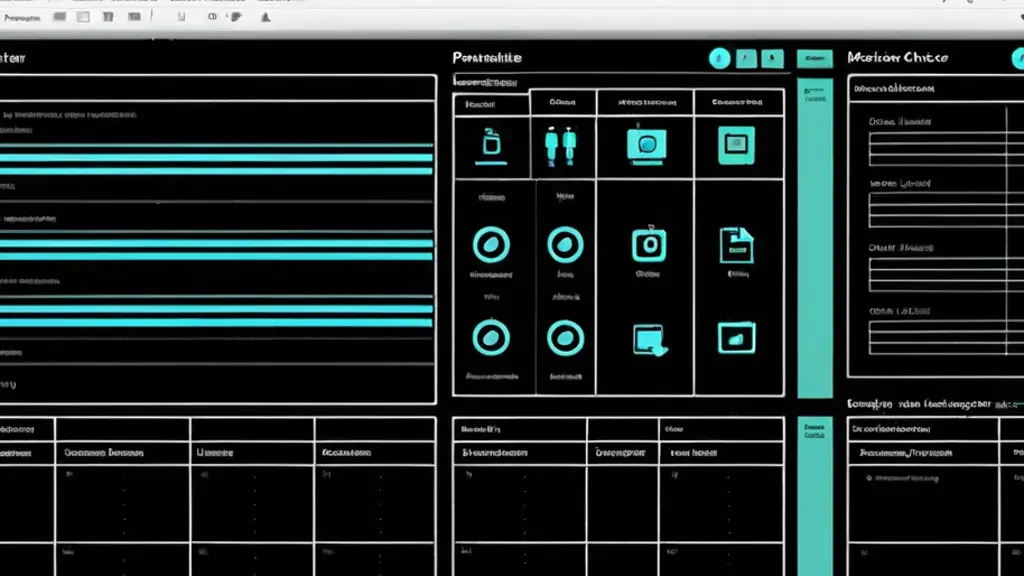
Task: Select the camera icon in the middle grid row
Action: coord(649,244)
